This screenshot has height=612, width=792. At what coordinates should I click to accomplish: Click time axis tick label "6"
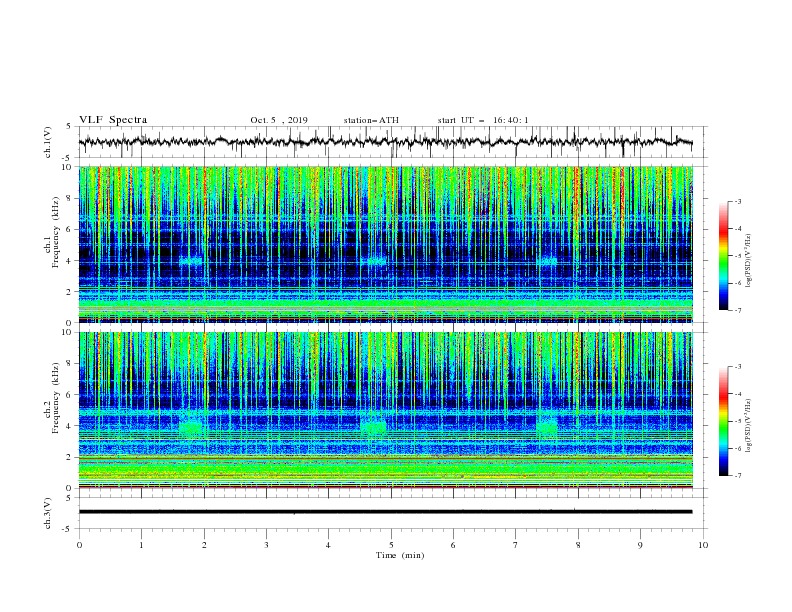coord(453,545)
